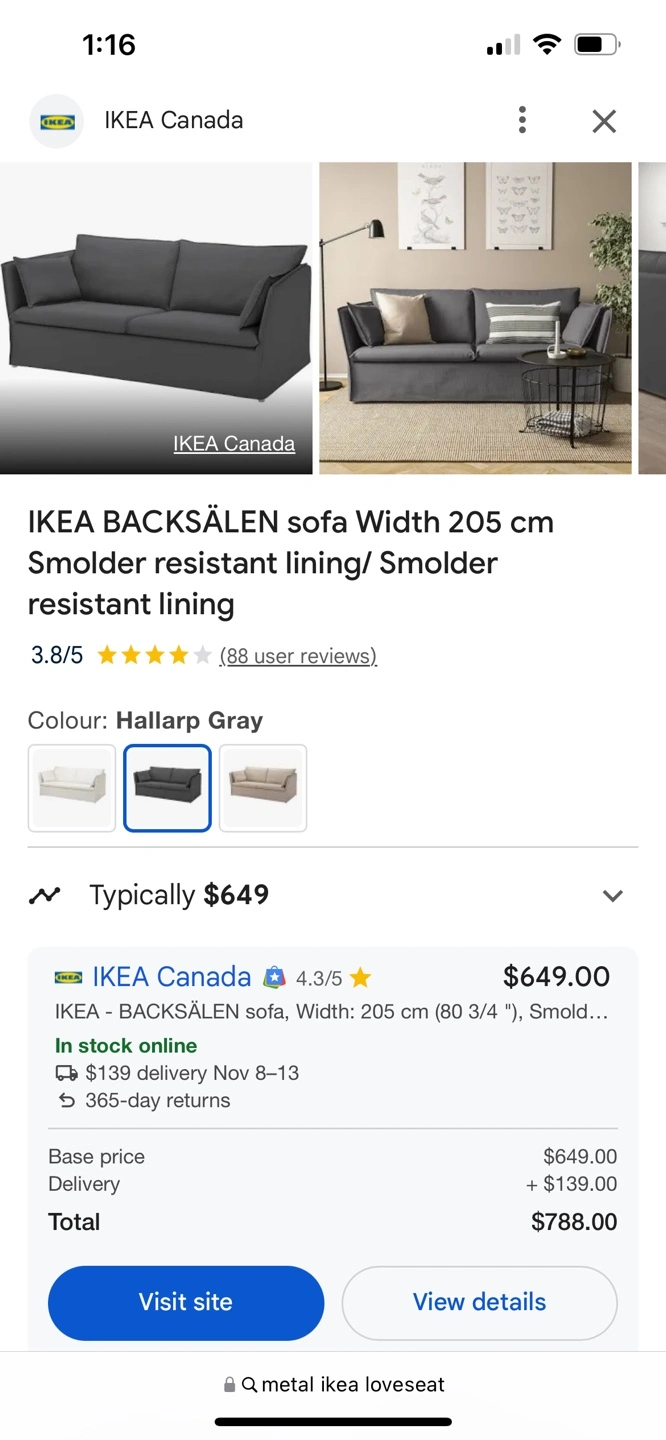The height and width of the screenshot is (1440, 666).
Task: Tap the IKEA logo avatar in header
Action: pos(57,122)
